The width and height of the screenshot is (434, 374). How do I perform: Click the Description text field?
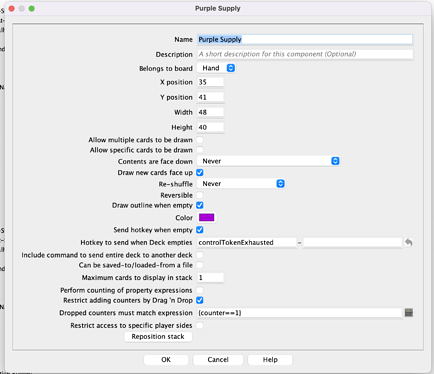[305, 54]
